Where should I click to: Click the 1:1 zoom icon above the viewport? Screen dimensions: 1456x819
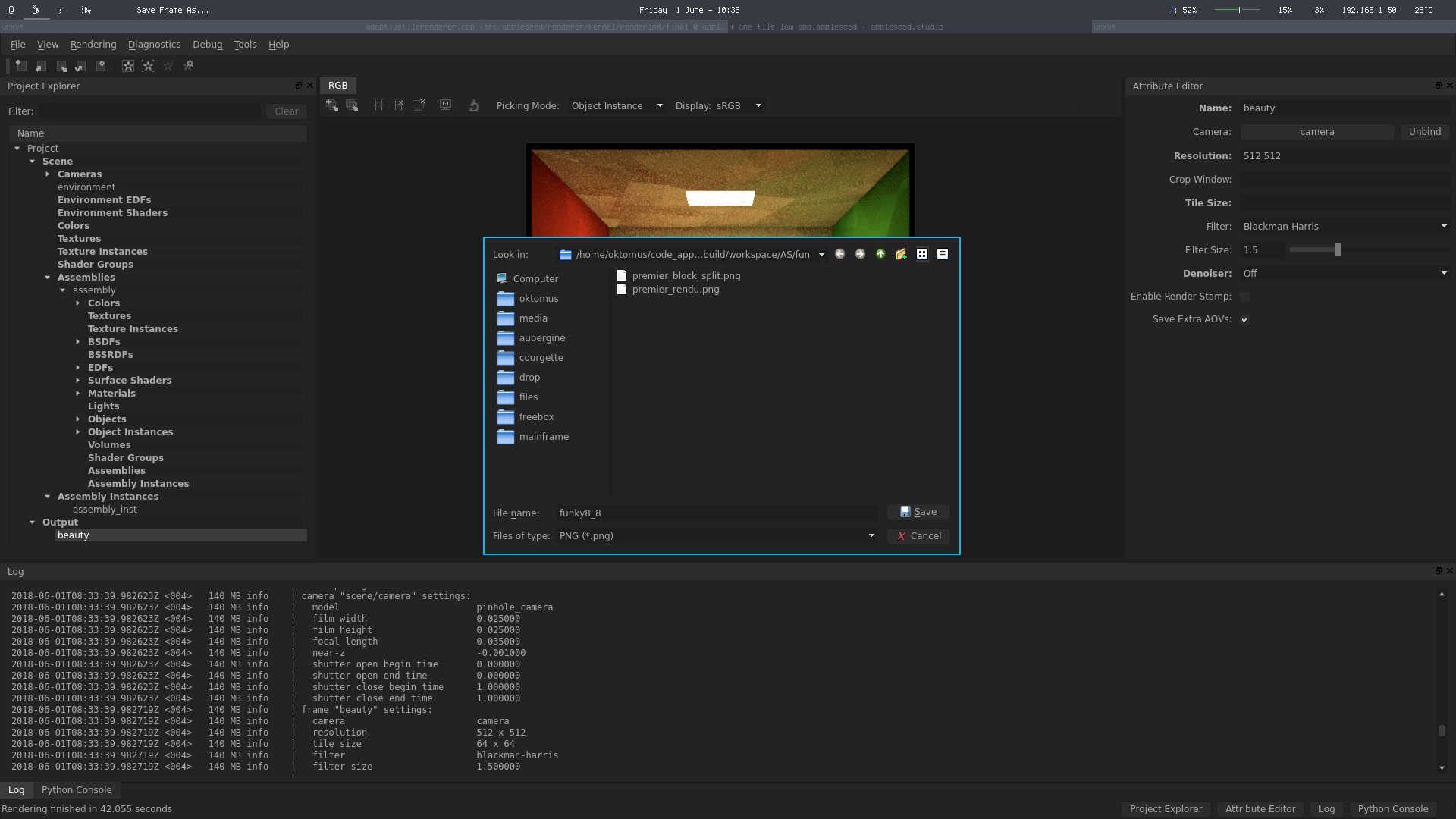coord(445,105)
